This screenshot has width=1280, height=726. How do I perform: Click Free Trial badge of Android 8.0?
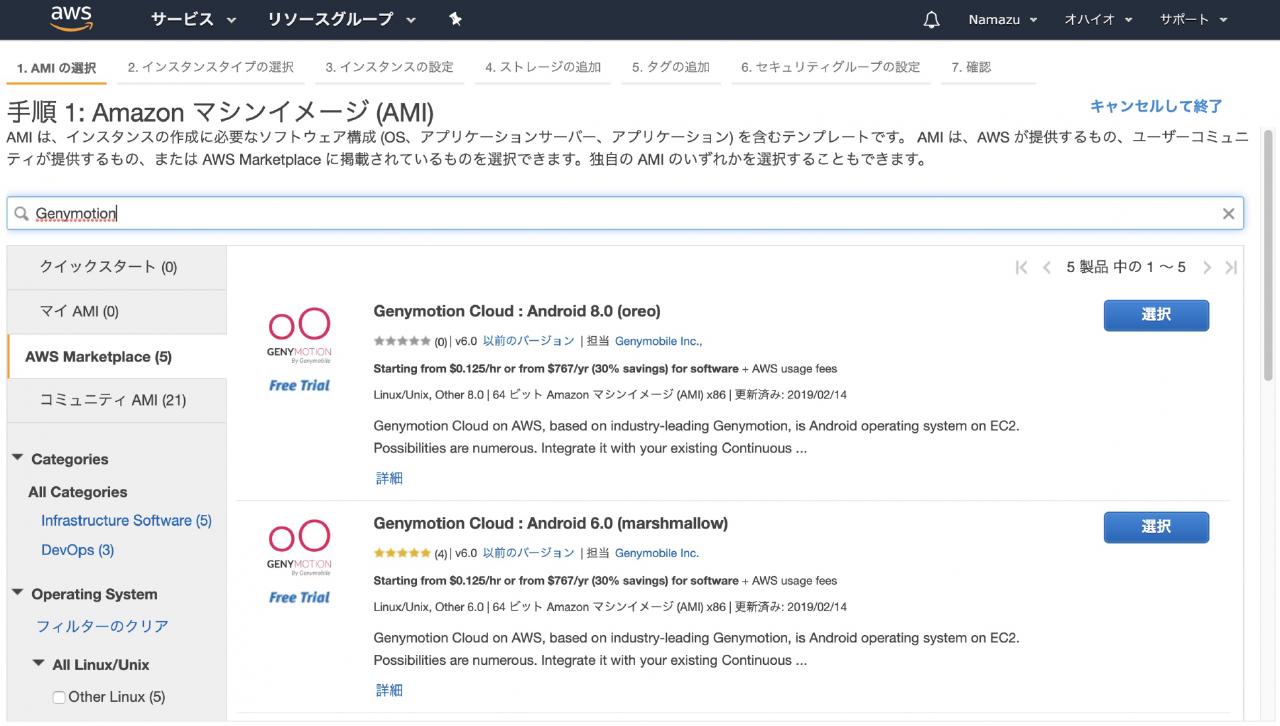pos(299,385)
